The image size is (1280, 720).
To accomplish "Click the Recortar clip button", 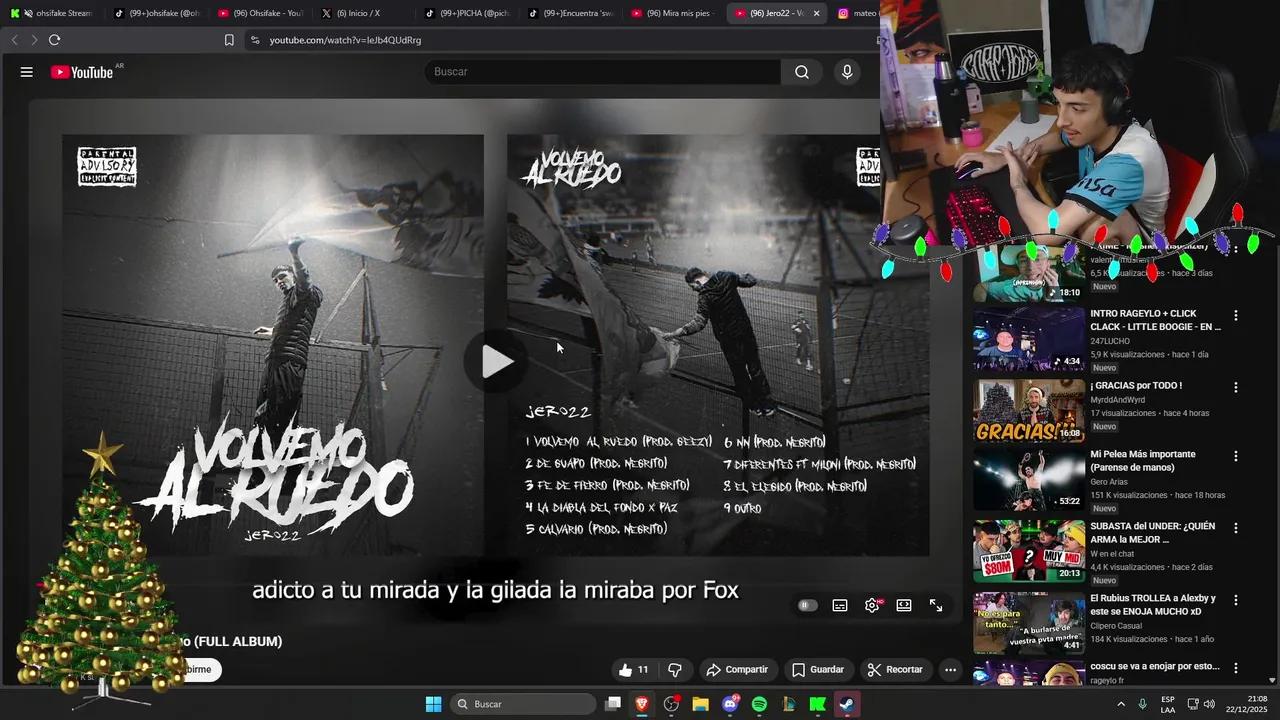I will coord(895,670).
